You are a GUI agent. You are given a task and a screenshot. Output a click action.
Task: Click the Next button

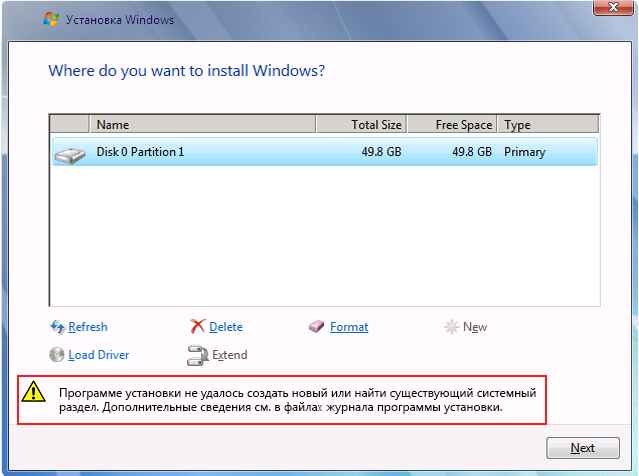coord(583,448)
